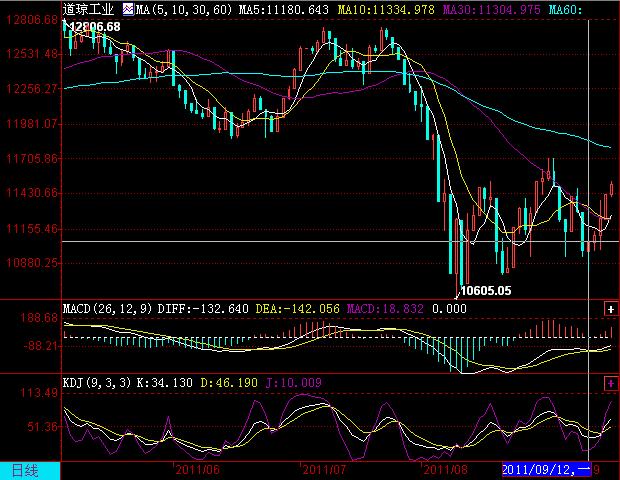The height and width of the screenshot is (480, 620).
Task: Click the 12806.68 high price label on chart
Action: tap(95, 26)
